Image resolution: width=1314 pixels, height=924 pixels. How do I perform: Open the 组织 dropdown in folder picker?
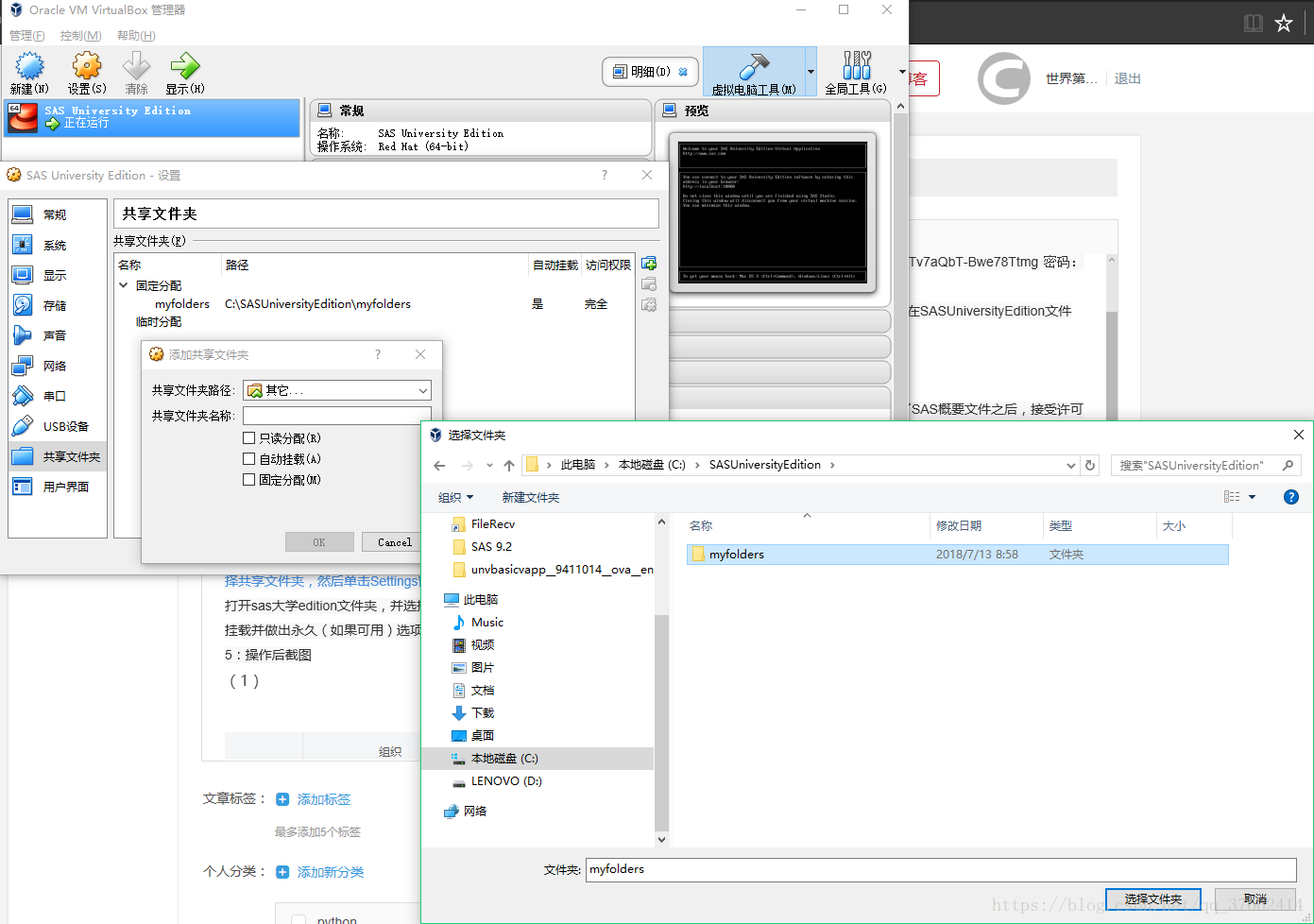coord(455,497)
